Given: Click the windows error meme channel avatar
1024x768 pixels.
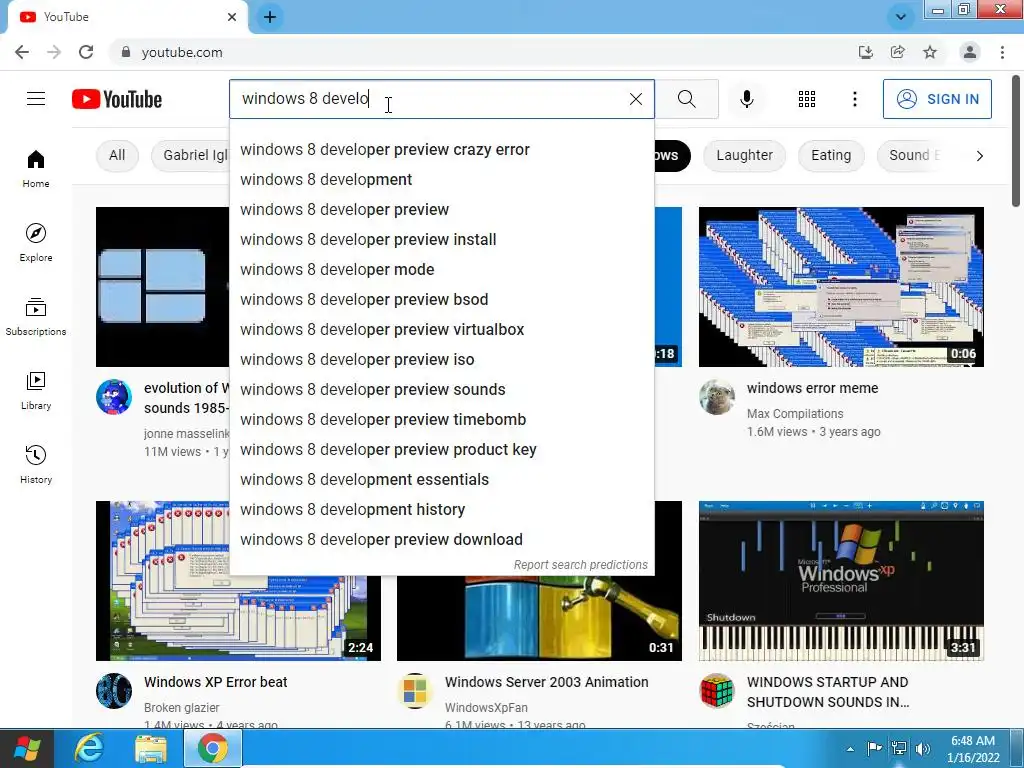Looking at the screenshot, I should tap(716, 396).
